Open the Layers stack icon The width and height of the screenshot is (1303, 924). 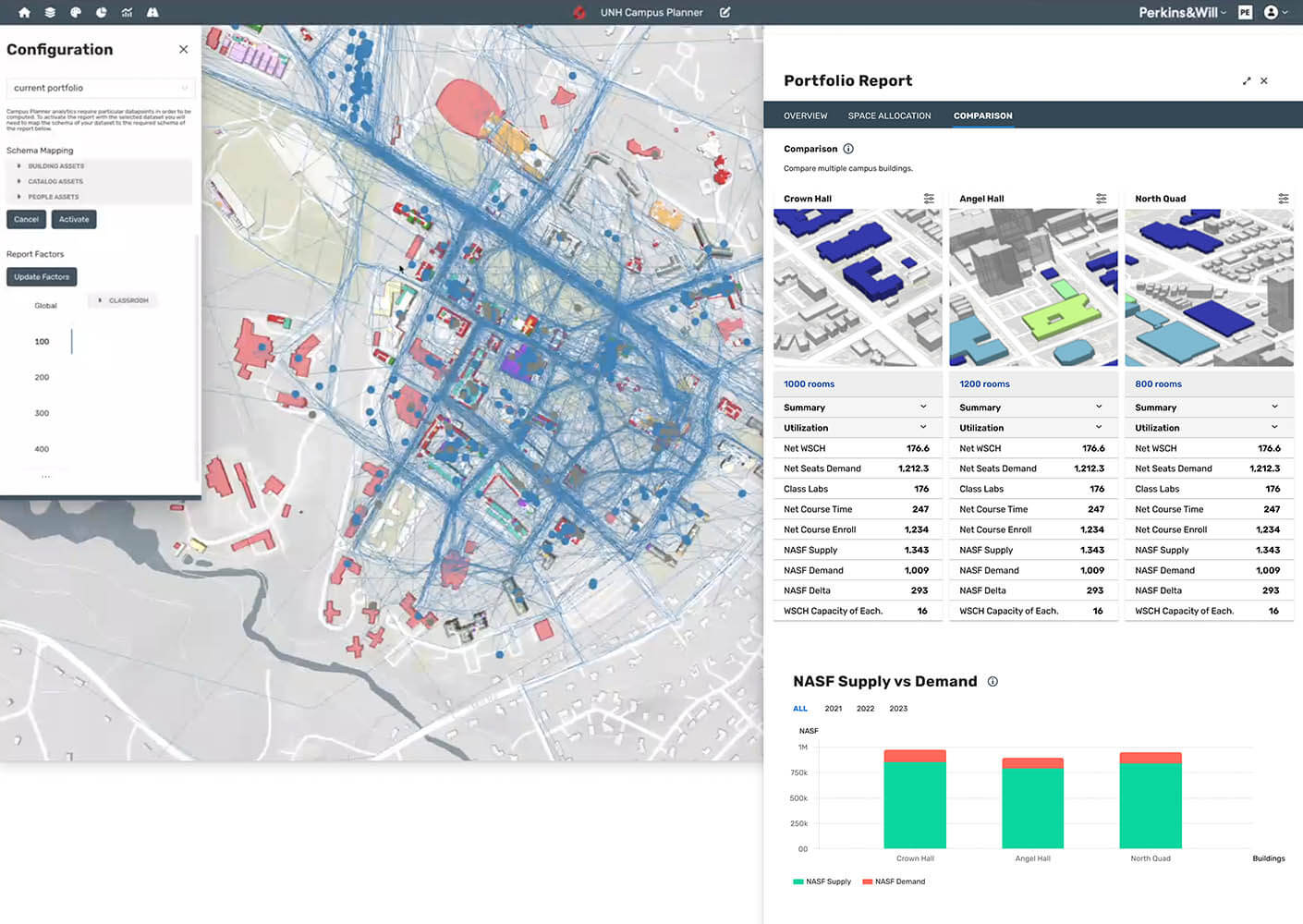click(50, 12)
